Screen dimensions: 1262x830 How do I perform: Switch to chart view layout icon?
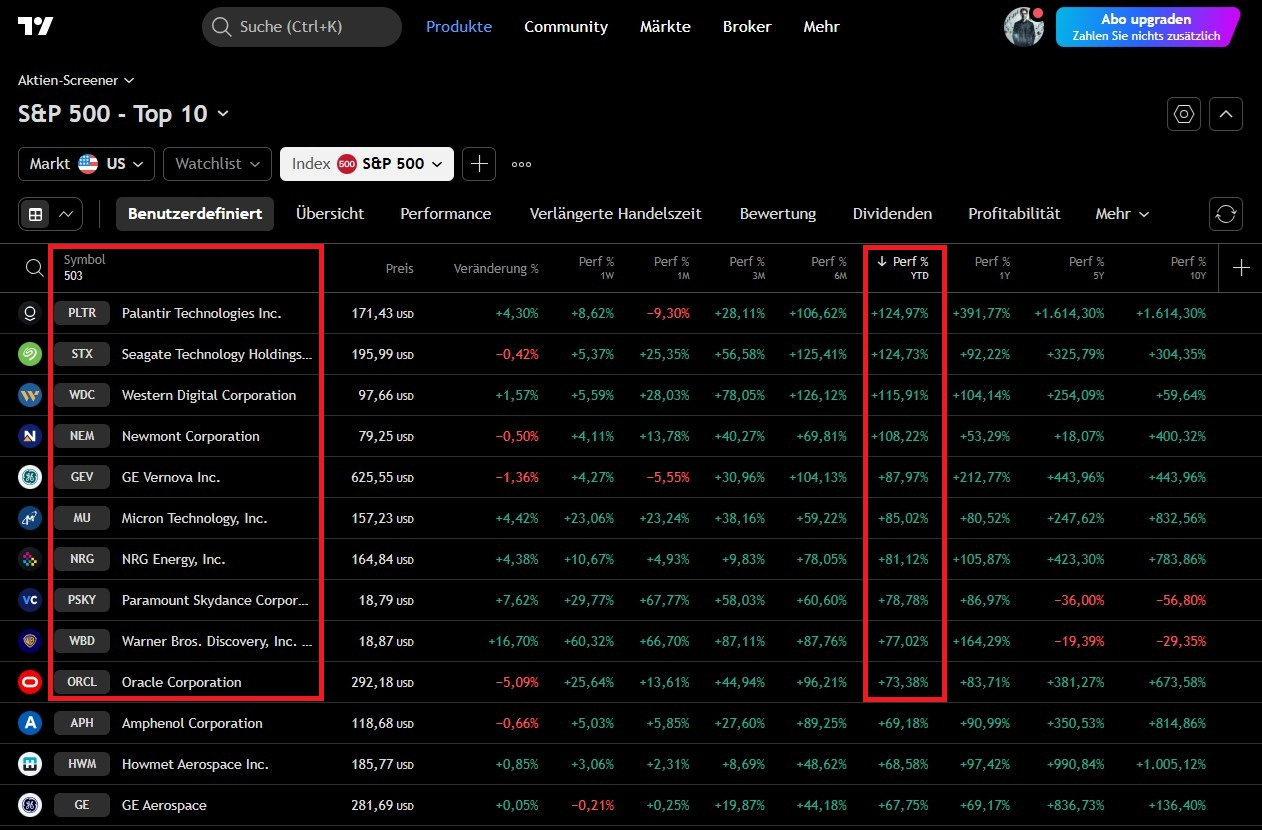[66, 214]
